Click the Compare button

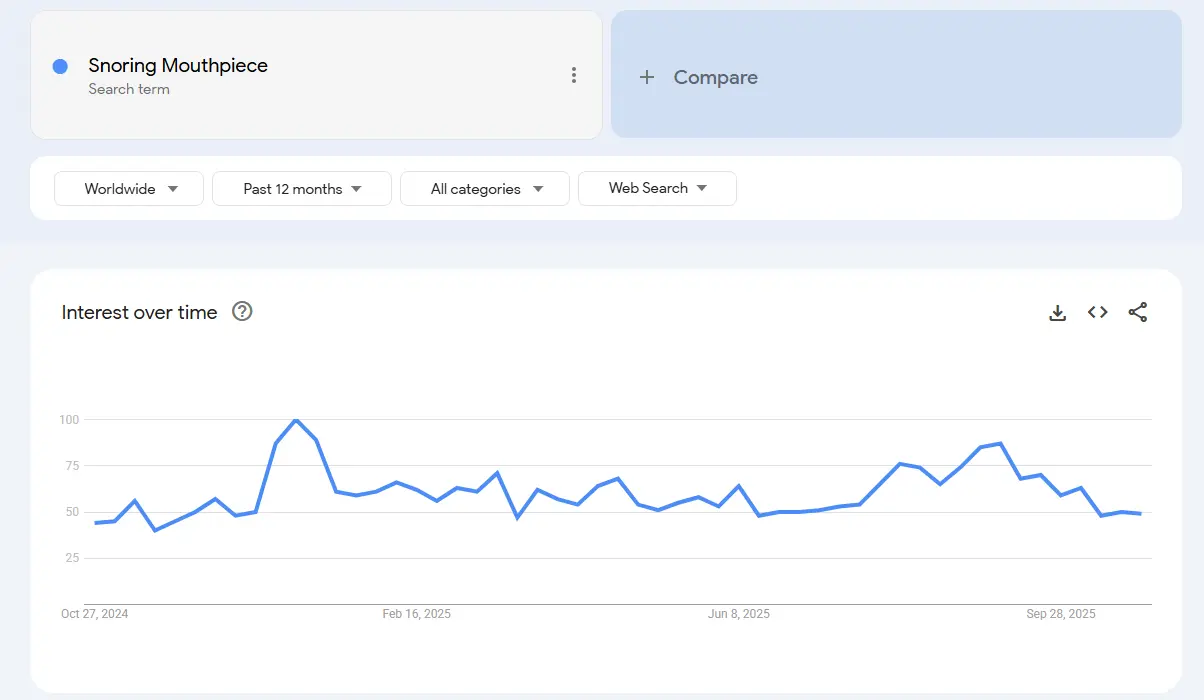click(715, 76)
